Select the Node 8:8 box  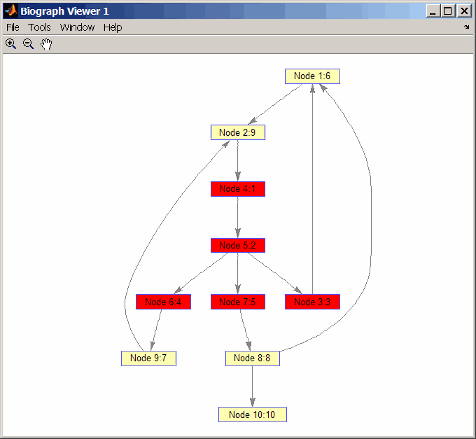(252, 358)
